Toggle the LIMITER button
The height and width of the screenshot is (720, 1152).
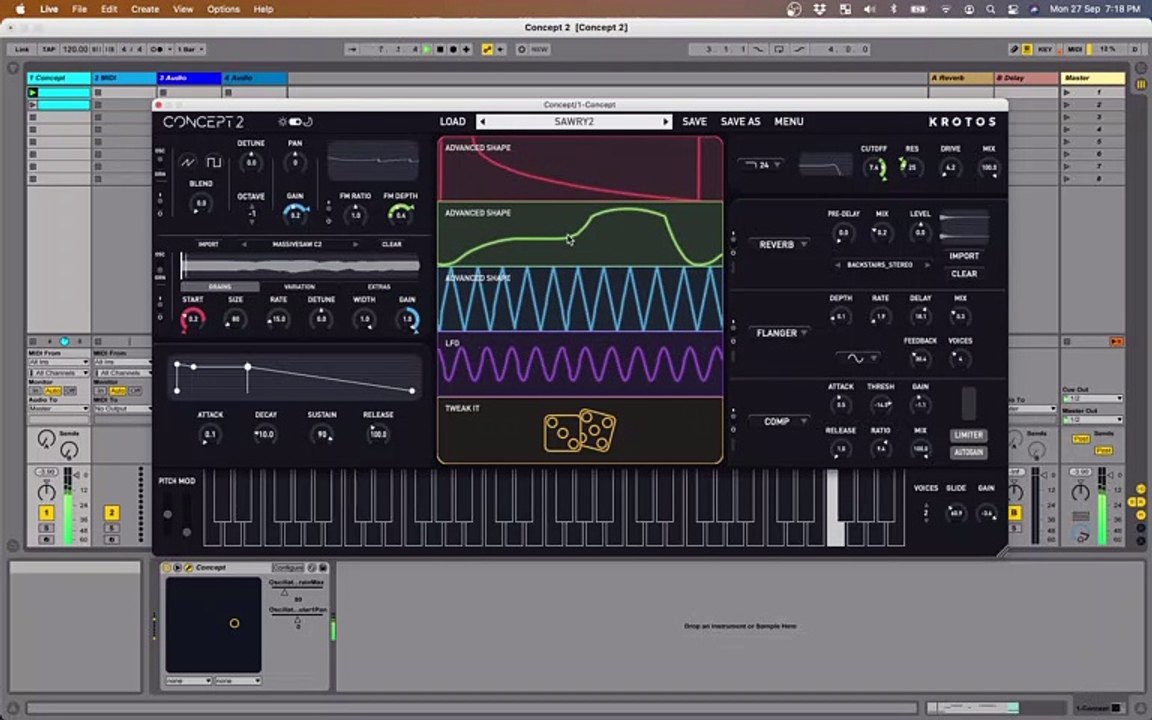pos(968,435)
